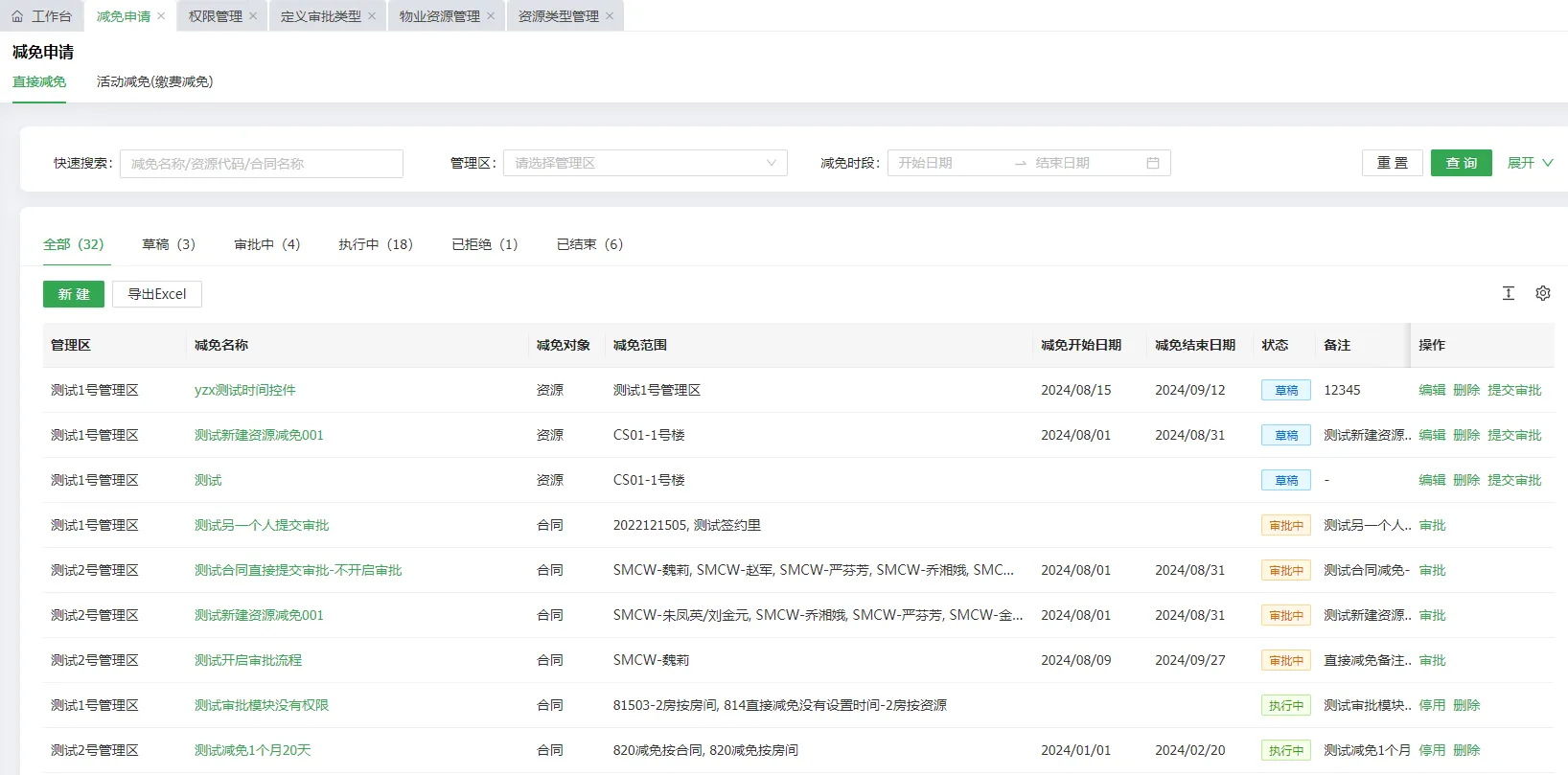The image size is (1568, 775).
Task: Select 活动减免(缴费减免) sub-tab
Action: tap(154, 82)
